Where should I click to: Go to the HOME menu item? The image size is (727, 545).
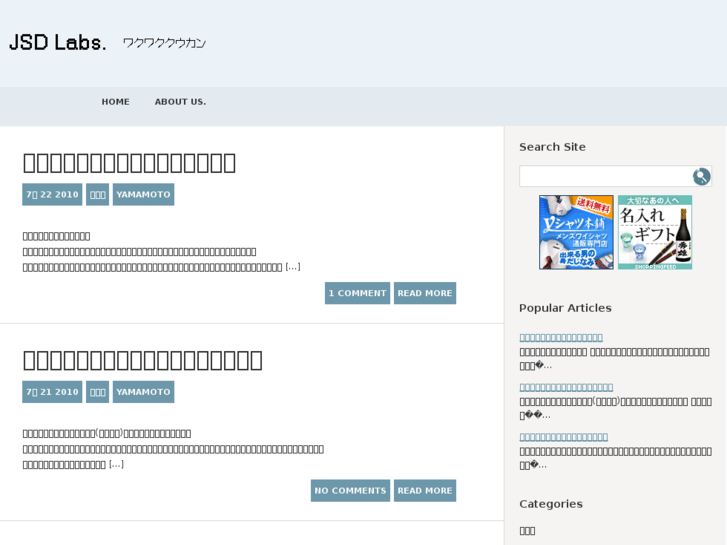point(115,102)
